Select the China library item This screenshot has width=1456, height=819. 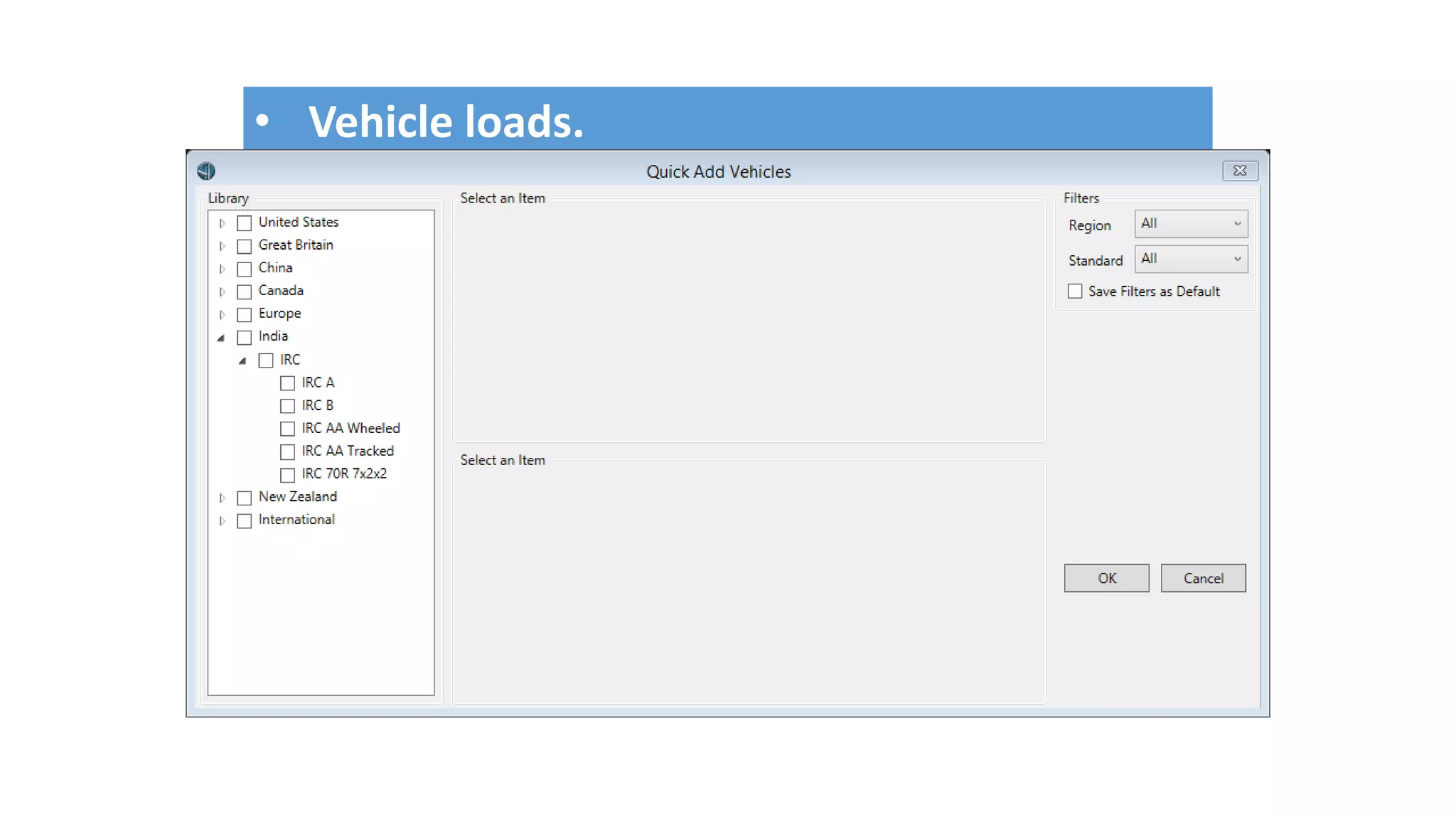[275, 268]
